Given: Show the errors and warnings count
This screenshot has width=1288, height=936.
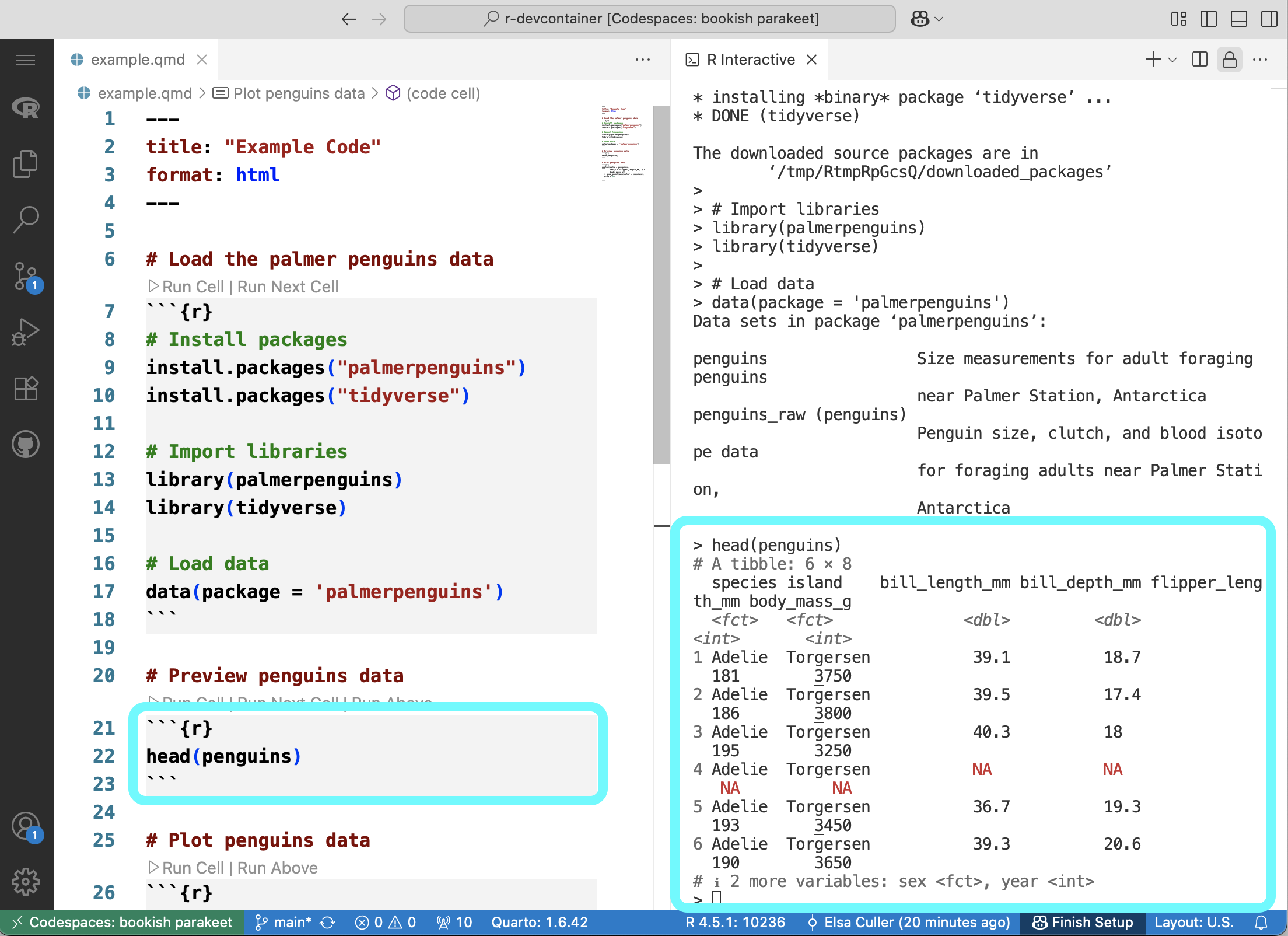Looking at the screenshot, I should [x=385, y=923].
